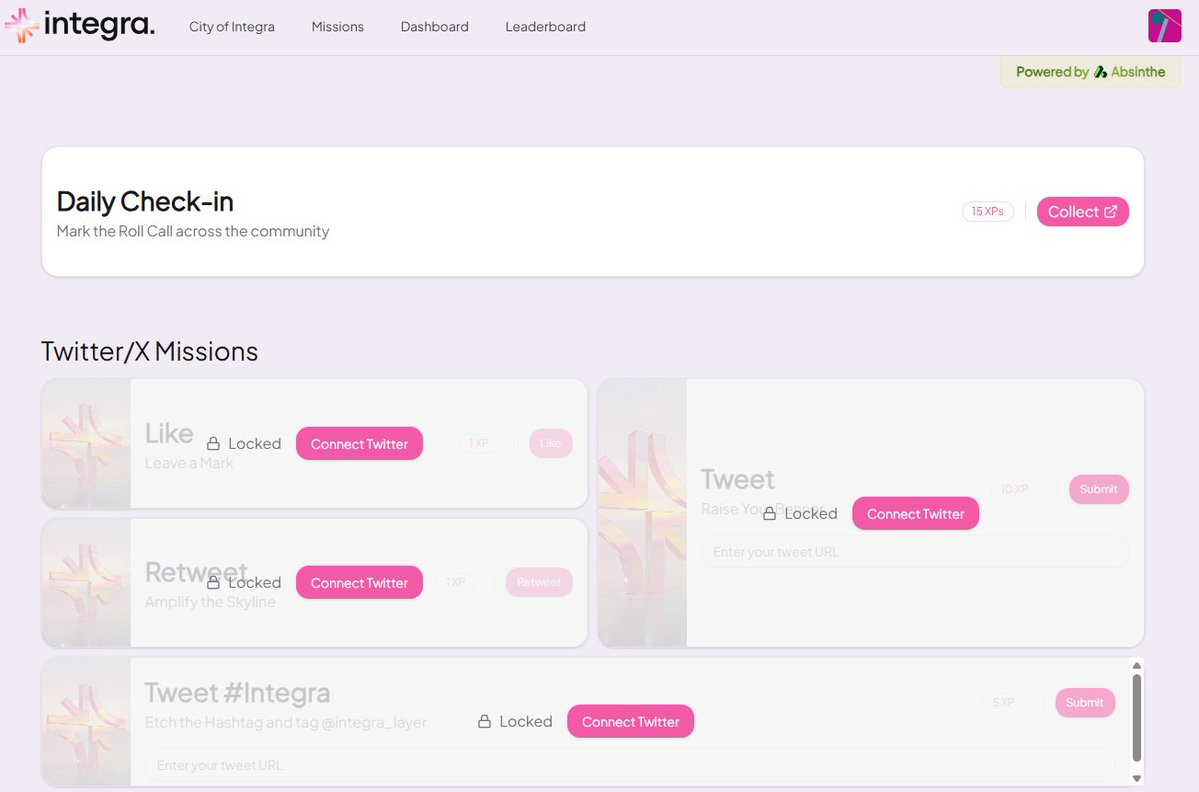Image resolution: width=1199 pixels, height=792 pixels.
Task: Open City of Integra page
Action: click(232, 27)
